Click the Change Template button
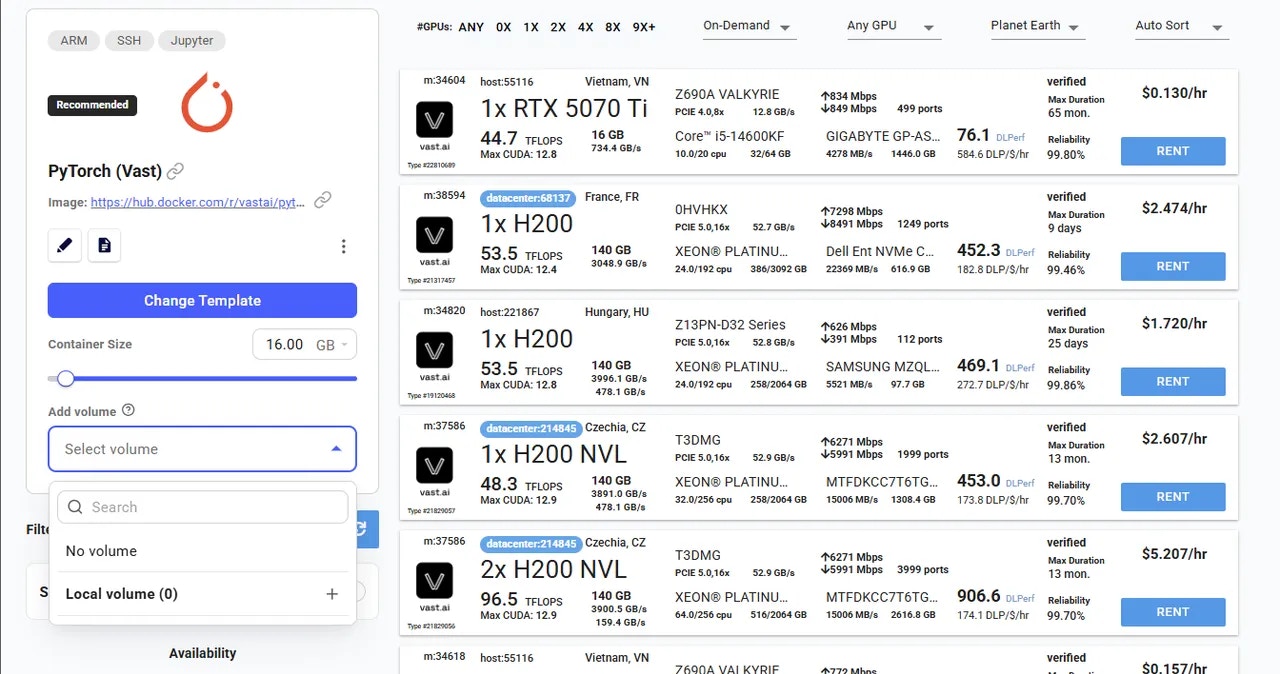 pyautogui.click(x=202, y=300)
